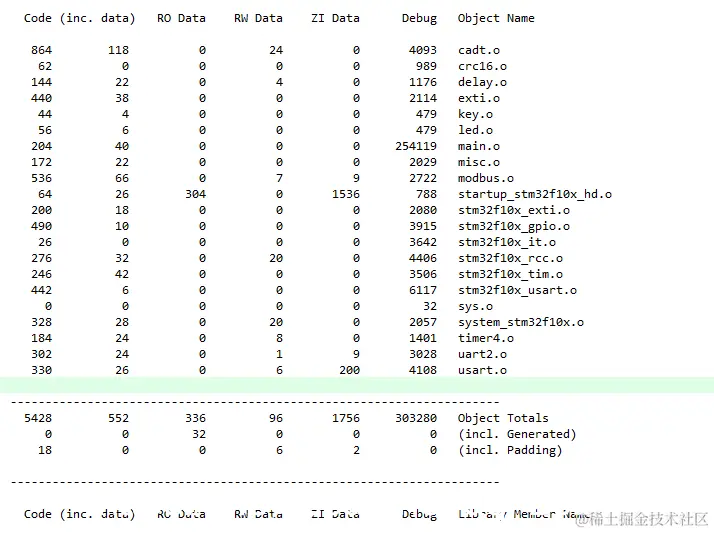Select total RO Data value 336
The height and width of the screenshot is (533, 714).
[195, 418]
